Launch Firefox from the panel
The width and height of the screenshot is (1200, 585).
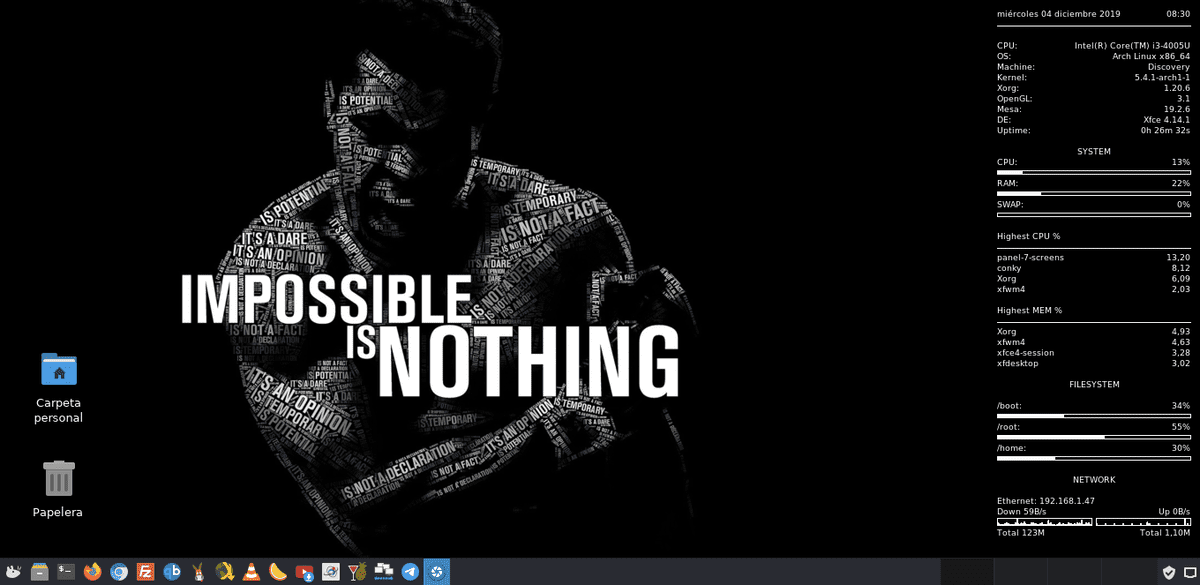pyautogui.click(x=93, y=572)
